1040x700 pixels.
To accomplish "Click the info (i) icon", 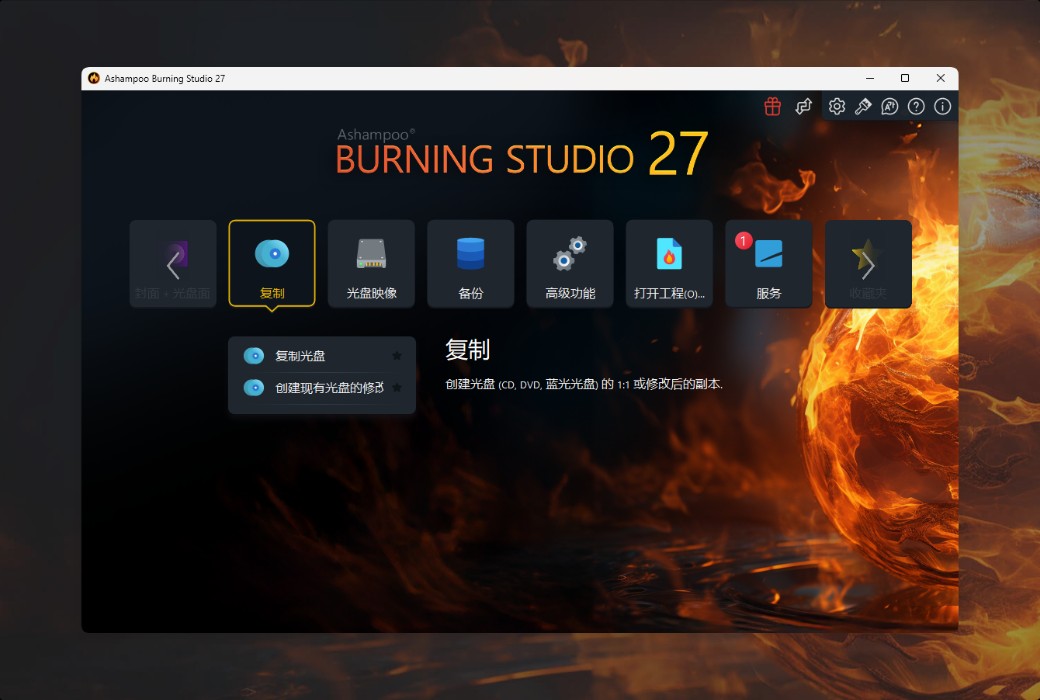I will point(941,106).
